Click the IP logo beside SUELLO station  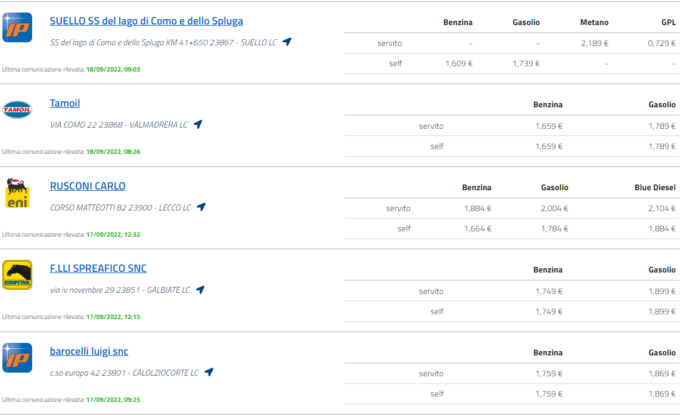pyautogui.click(x=18, y=27)
